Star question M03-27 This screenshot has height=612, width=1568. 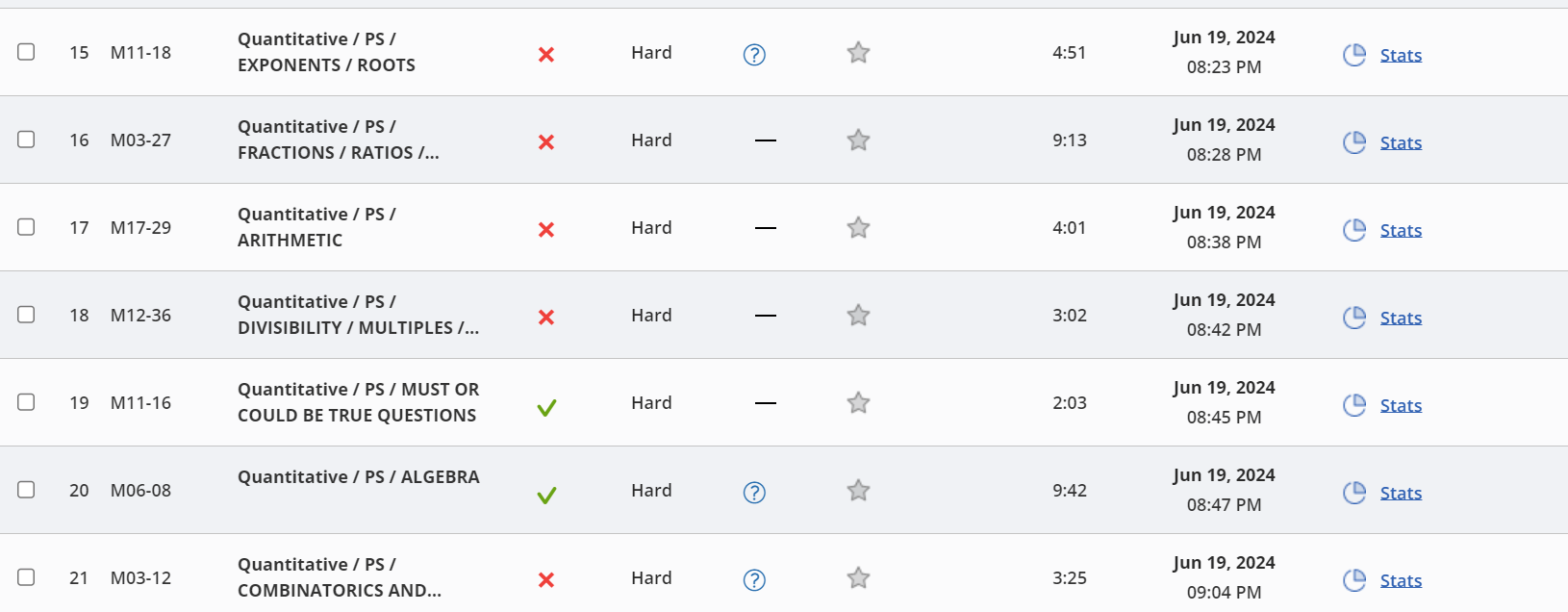click(858, 140)
